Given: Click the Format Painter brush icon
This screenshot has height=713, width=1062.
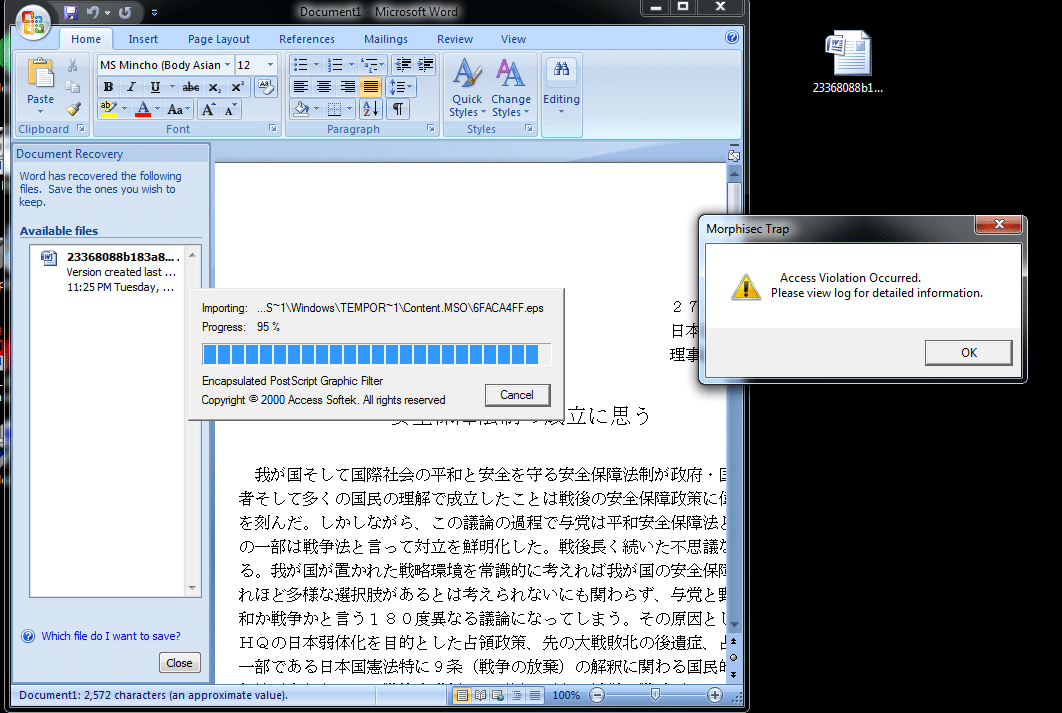Looking at the screenshot, I should tap(72, 109).
